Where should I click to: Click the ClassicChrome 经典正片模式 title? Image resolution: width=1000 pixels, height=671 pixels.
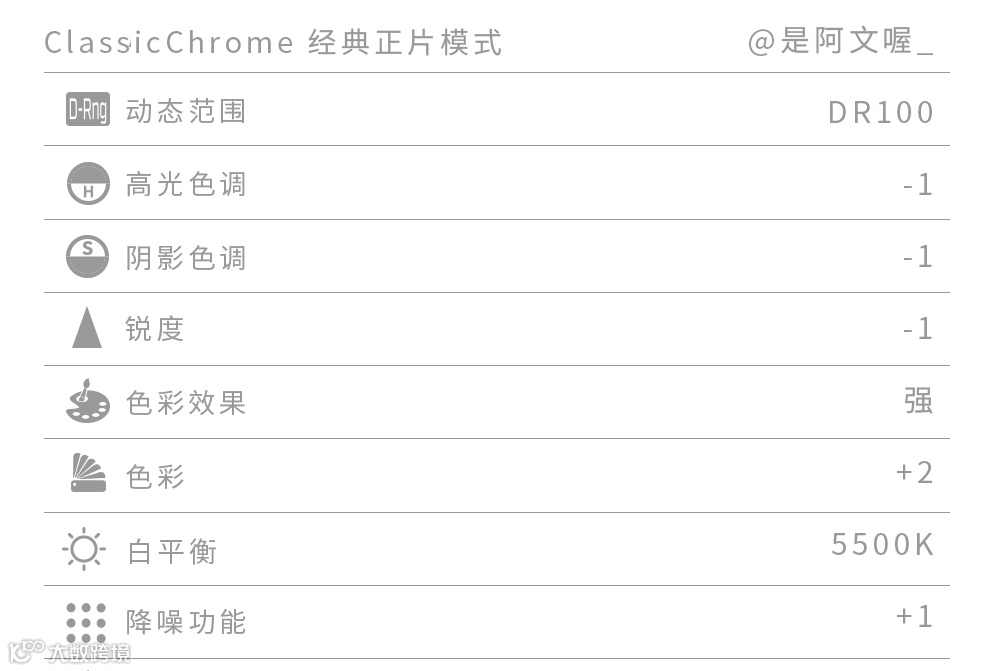(273, 43)
